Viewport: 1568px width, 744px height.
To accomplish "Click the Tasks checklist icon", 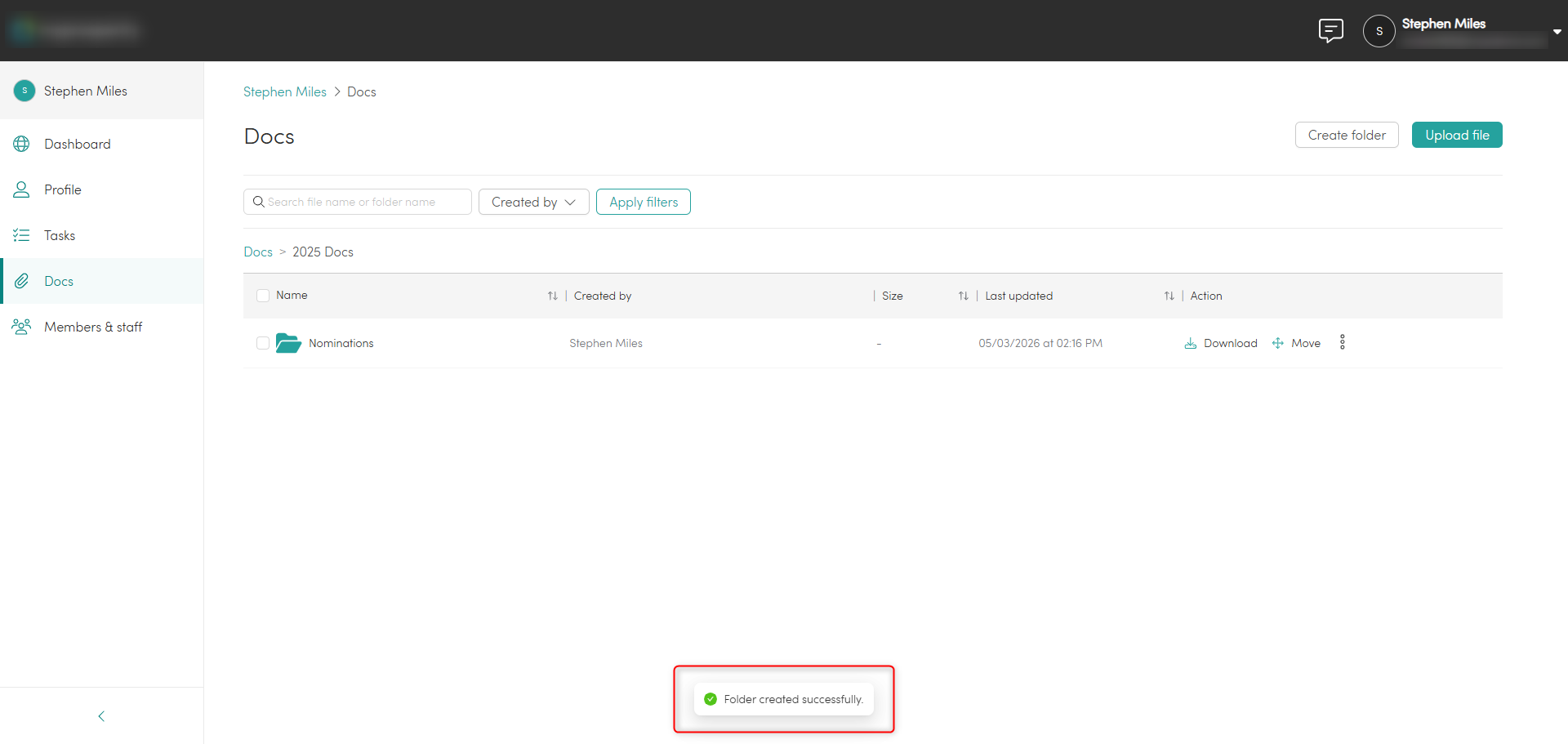I will point(22,235).
